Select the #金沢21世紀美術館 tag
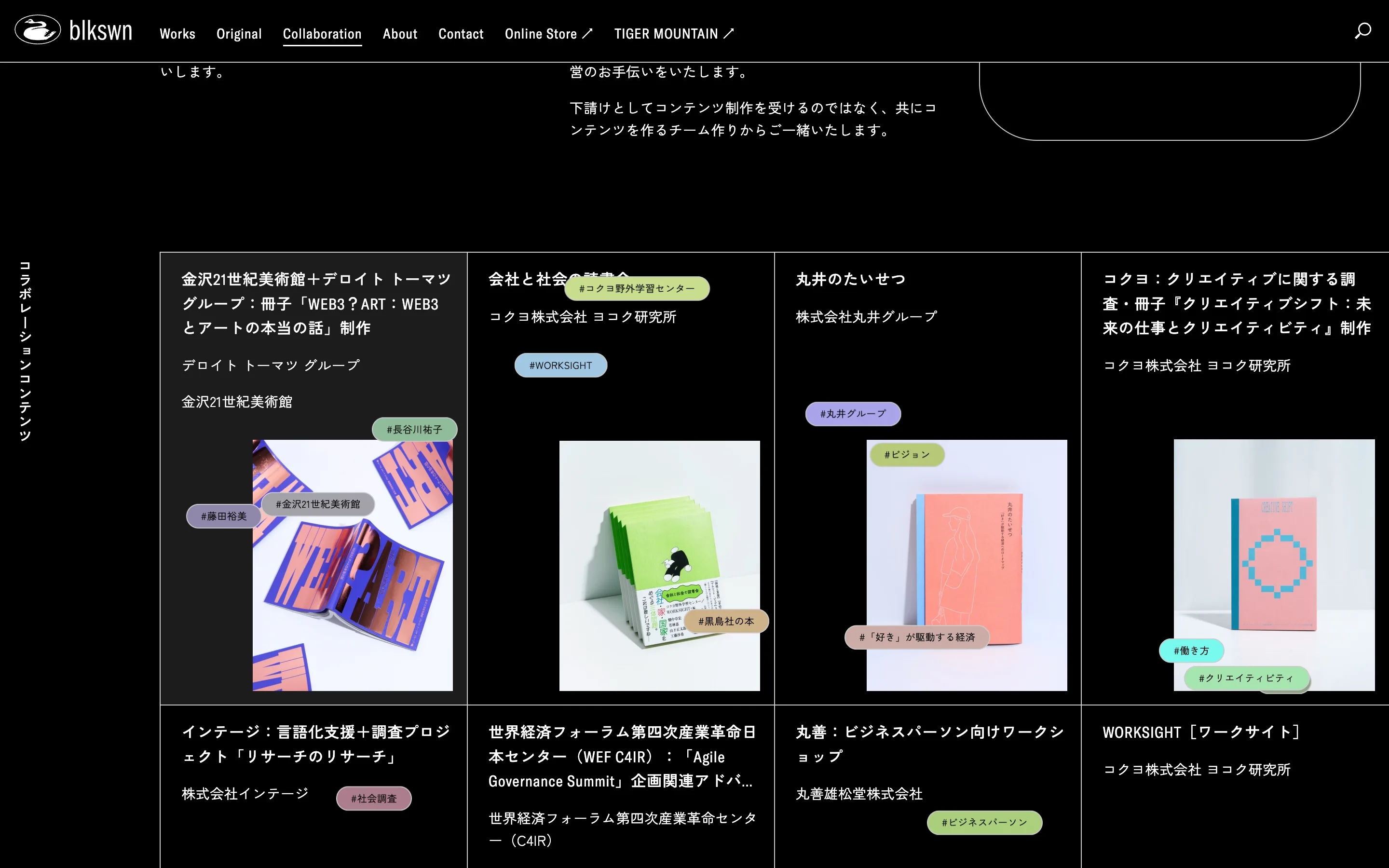The image size is (1389, 868). [x=318, y=504]
